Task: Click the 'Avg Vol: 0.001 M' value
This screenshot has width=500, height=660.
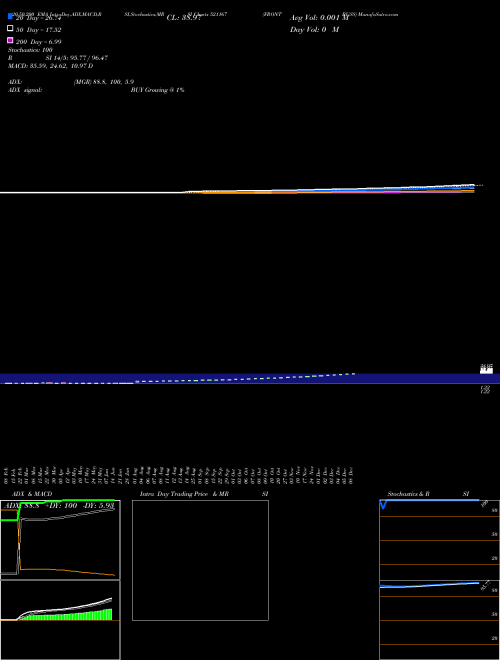Action: click(319, 18)
